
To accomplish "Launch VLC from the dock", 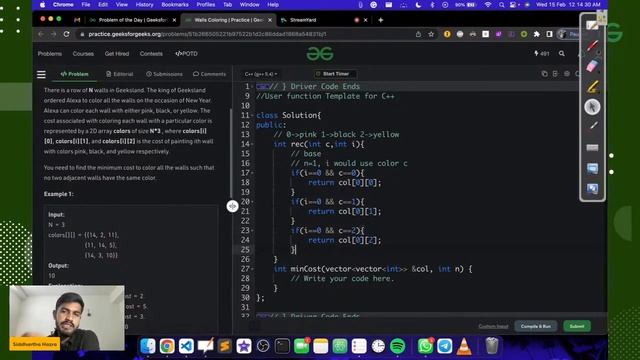I will click(464, 346).
